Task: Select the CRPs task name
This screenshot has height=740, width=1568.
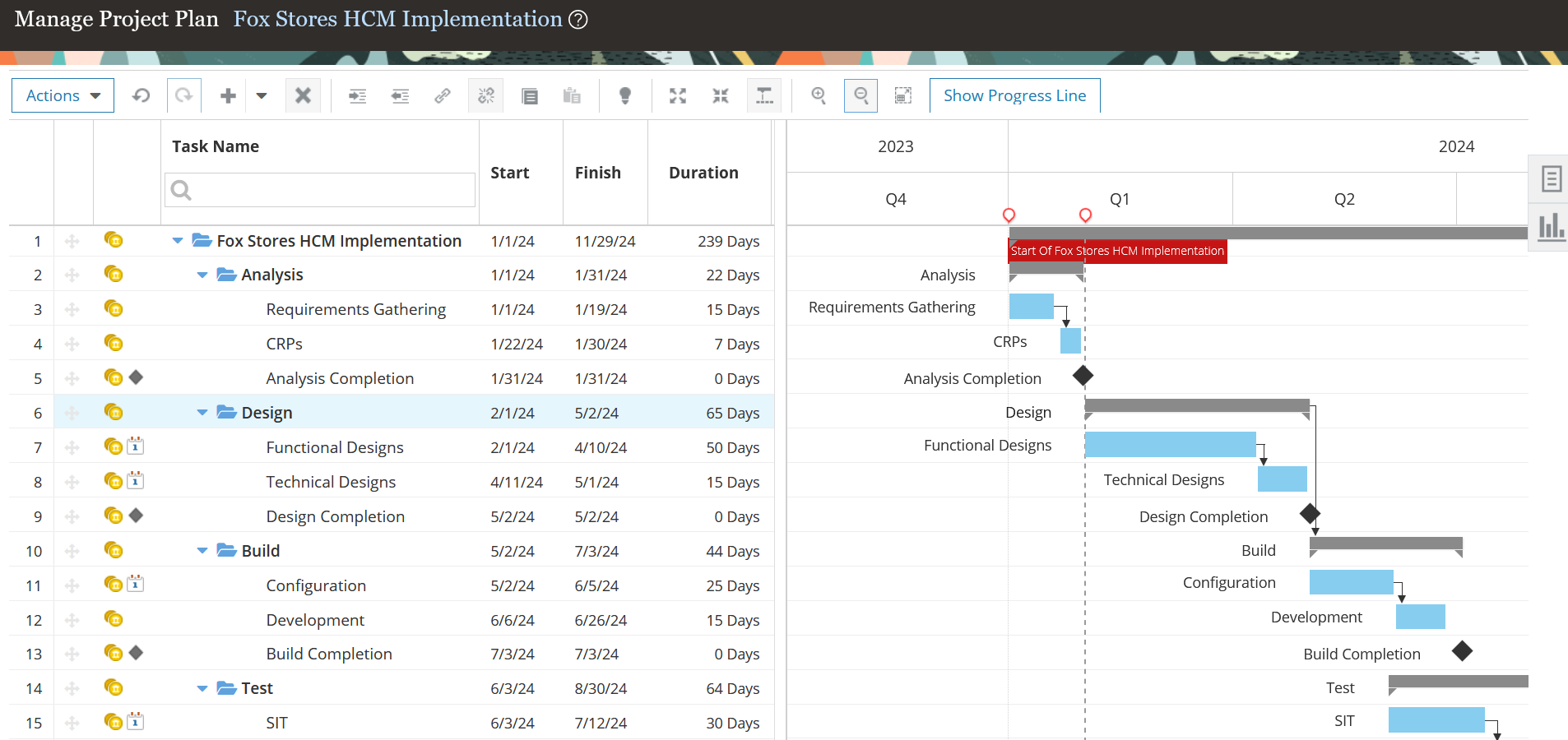Action: 285,344
